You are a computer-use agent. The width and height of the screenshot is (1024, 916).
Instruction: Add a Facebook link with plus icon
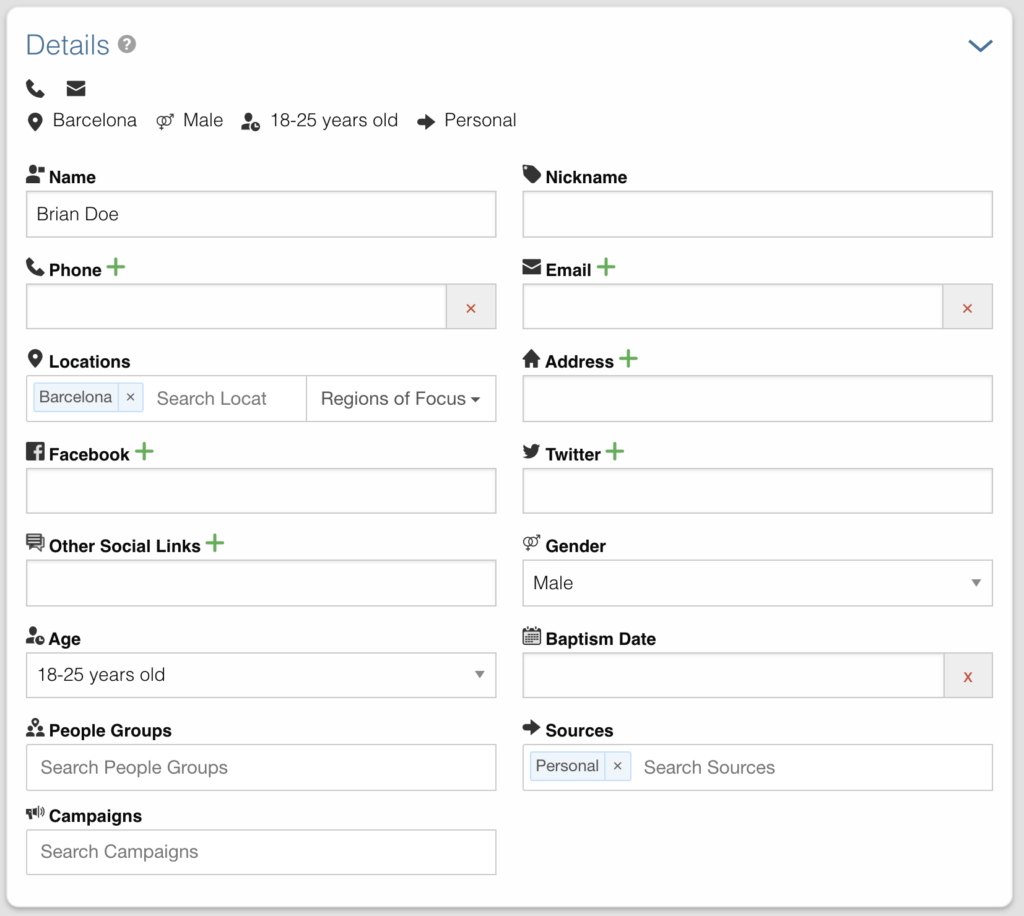tap(144, 451)
